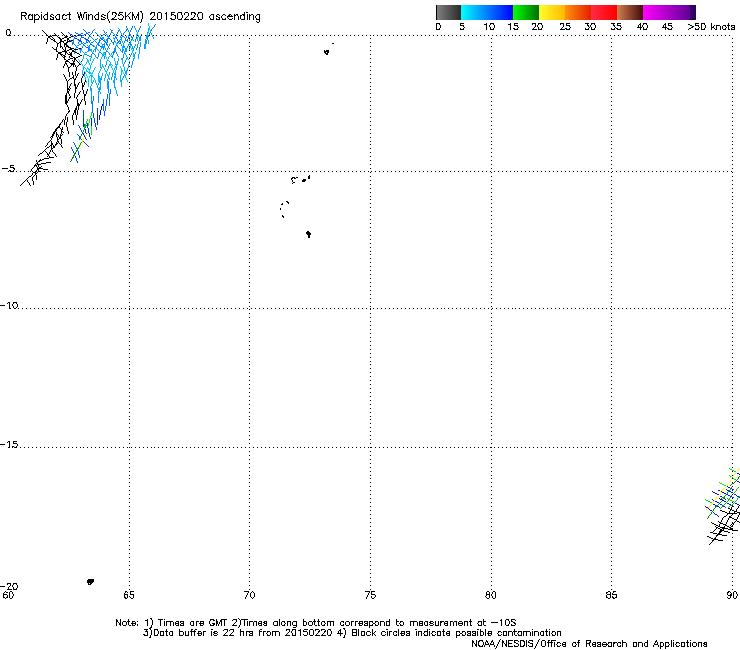Click the cyan-blue 5-15 knots legend color
740x650 pixels.
pos(487,12)
